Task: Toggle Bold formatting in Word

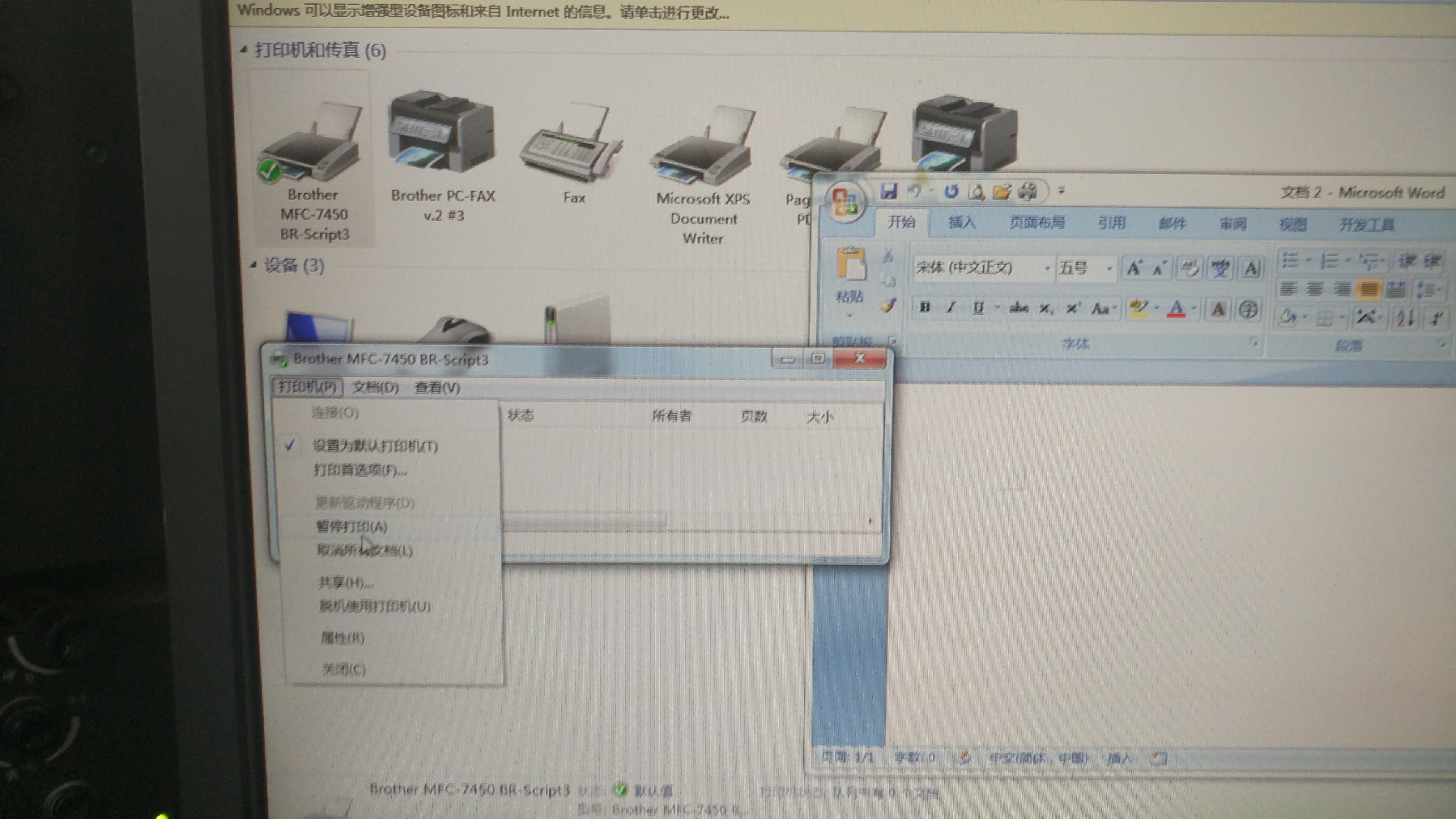Action: (925, 308)
